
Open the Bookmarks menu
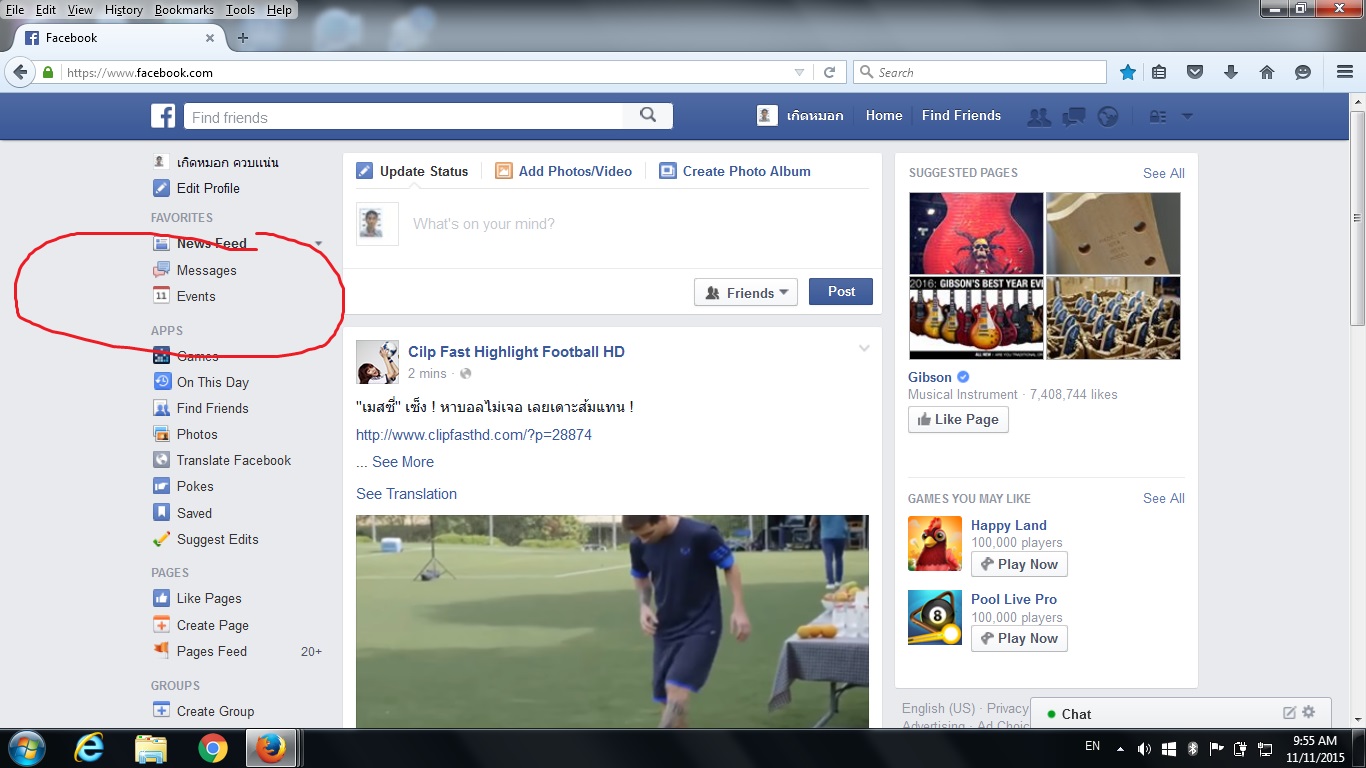184,10
